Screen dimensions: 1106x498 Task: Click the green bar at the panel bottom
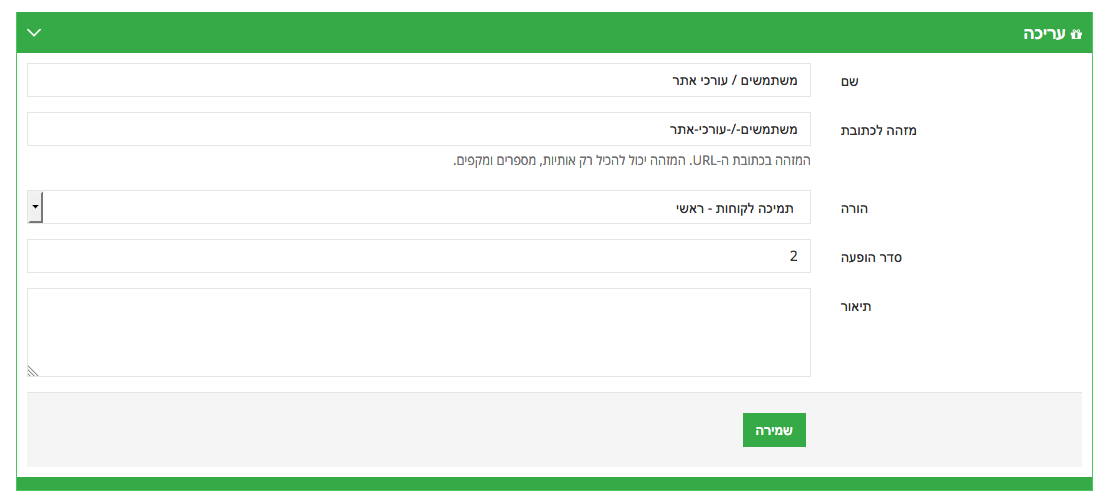[x=554, y=483]
